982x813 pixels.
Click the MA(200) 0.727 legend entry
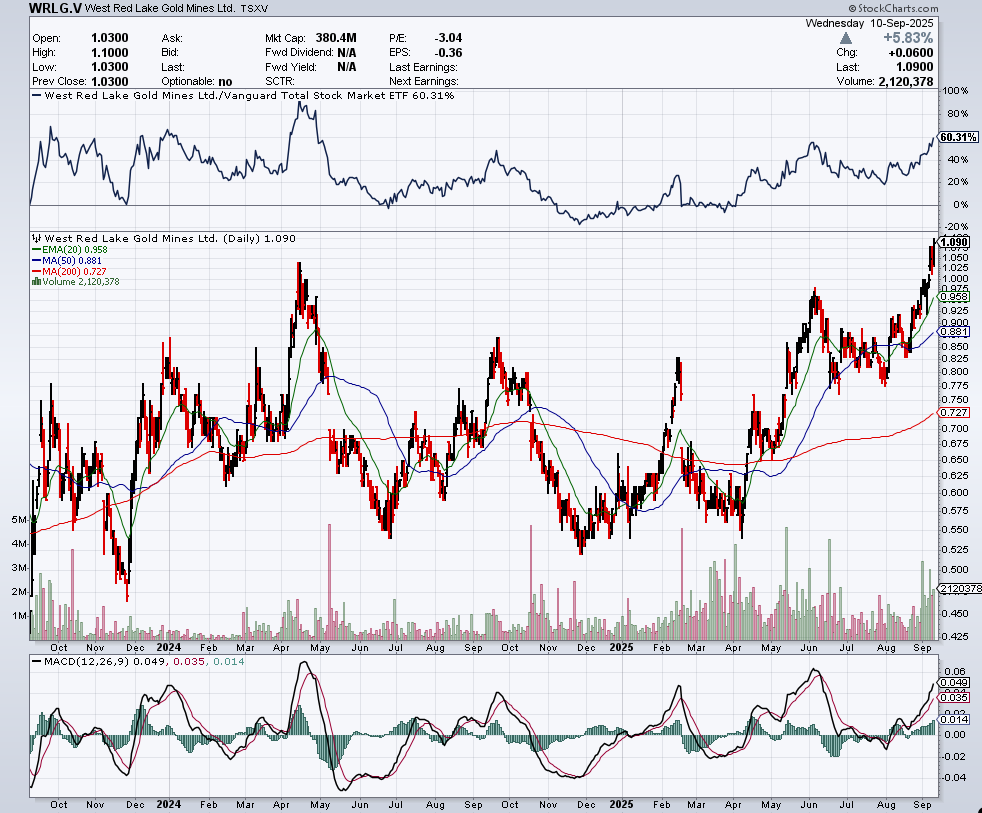click(x=69, y=272)
